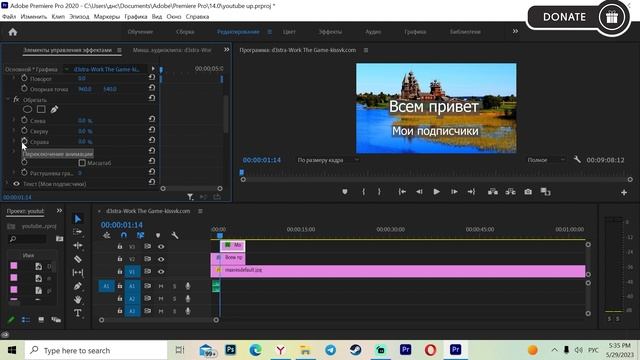
Task: Create ellipse mask under Обрезать effect
Action: tap(27, 109)
